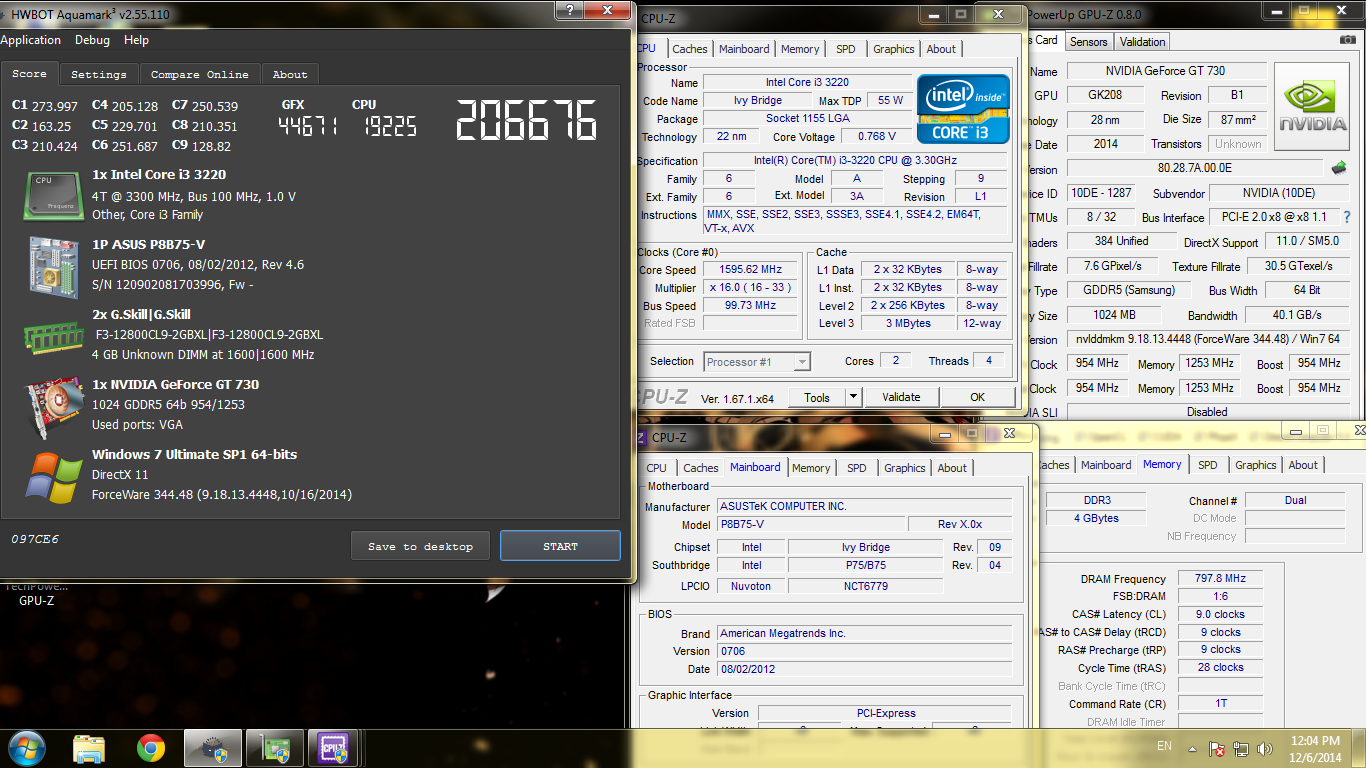Click the NVIDIA logo in GPU-Z
Viewport: 1366px width, 768px height.
click(x=1312, y=107)
